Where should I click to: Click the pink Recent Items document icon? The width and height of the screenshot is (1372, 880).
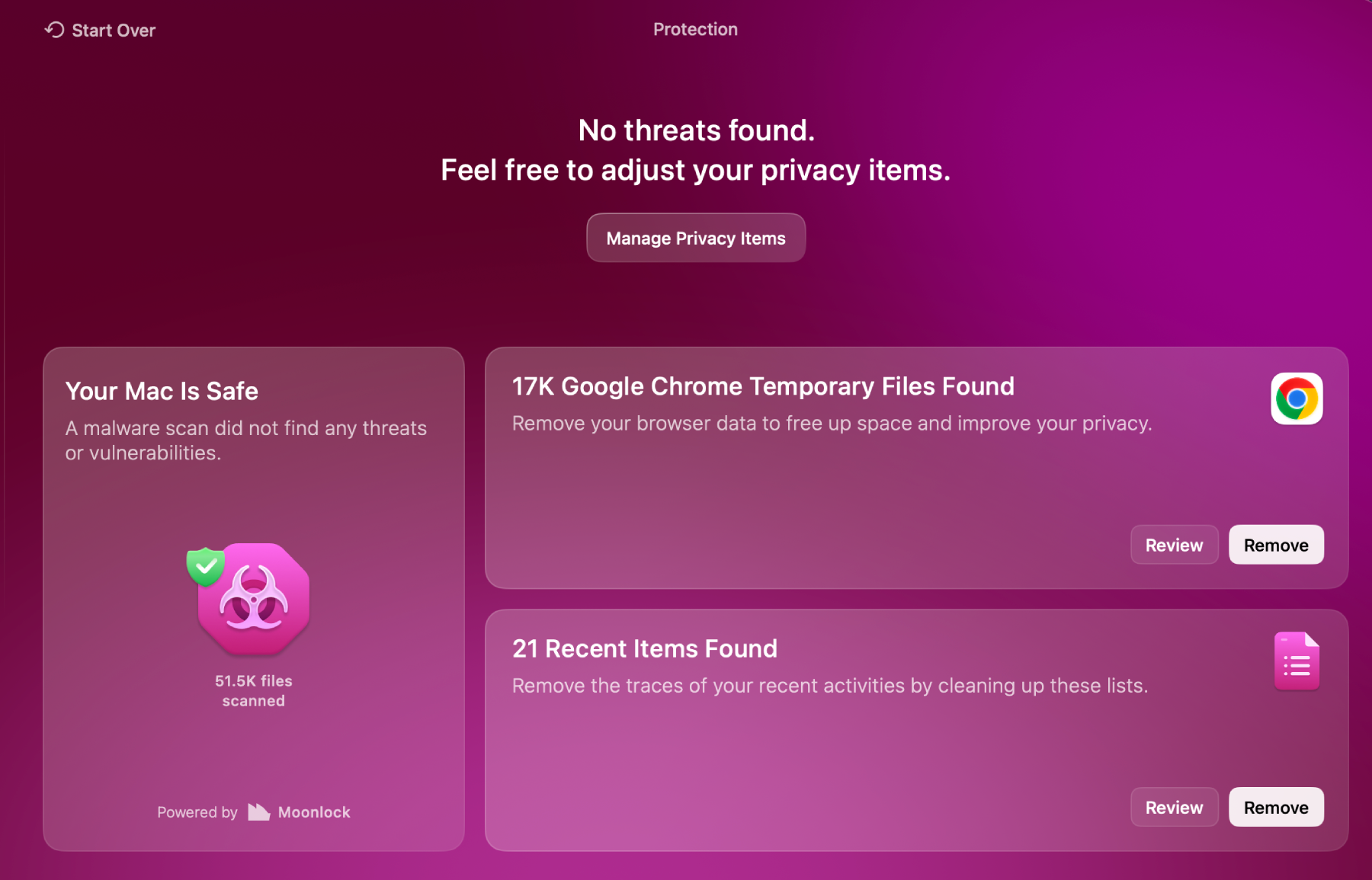pos(1296,661)
